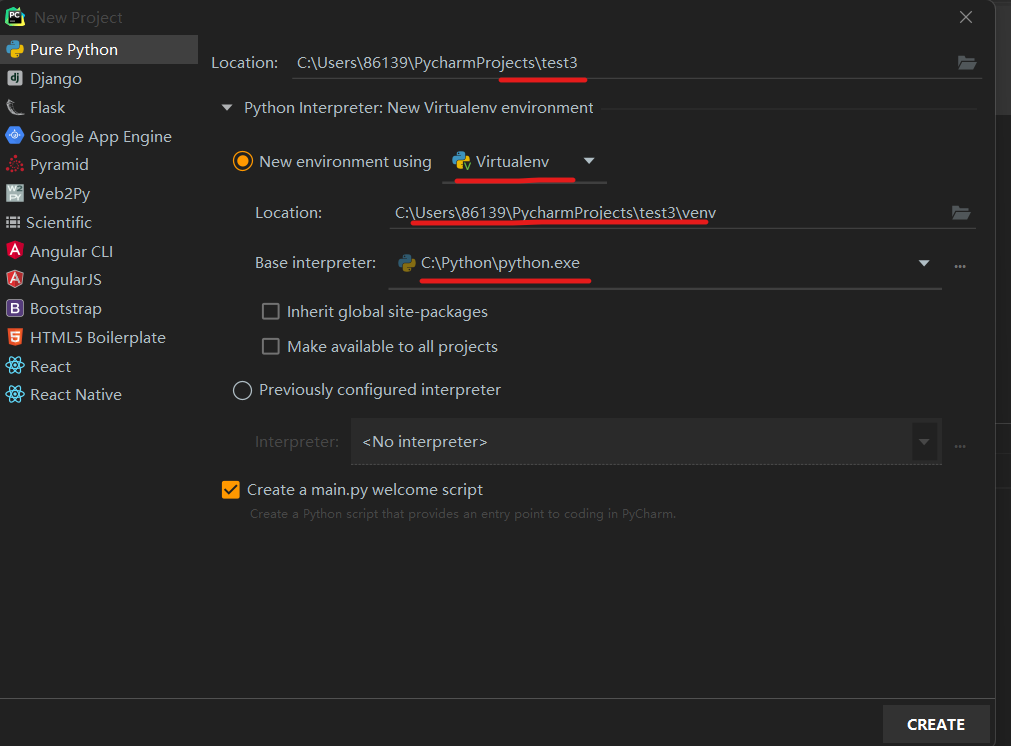Select the Pure Python project type
The height and width of the screenshot is (746, 1011).
tap(99, 50)
